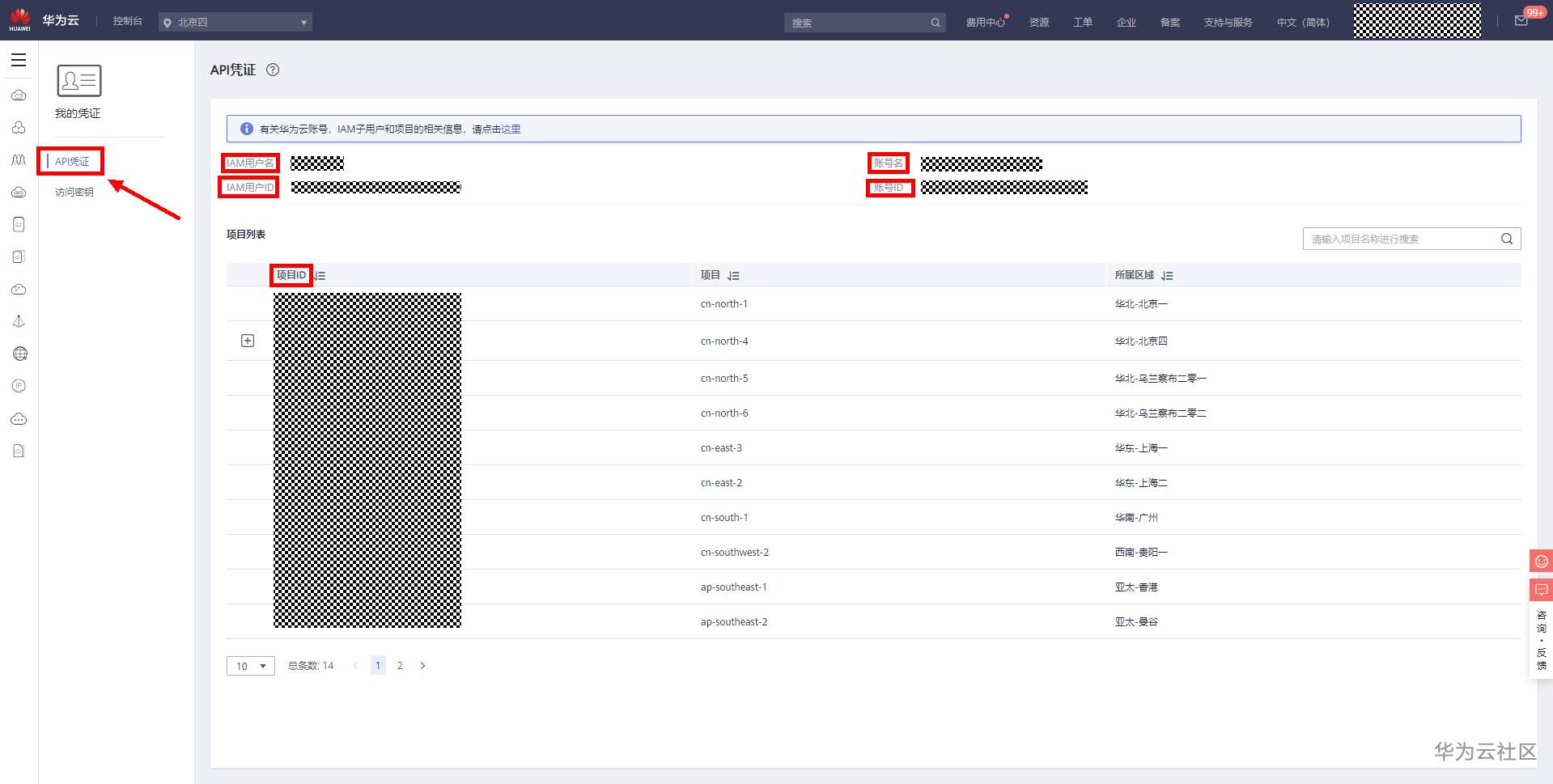Open the wave-shaped icon in the sidebar
Image resolution: width=1553 pixels, height=784 pixels.
(x=19, y=160)
